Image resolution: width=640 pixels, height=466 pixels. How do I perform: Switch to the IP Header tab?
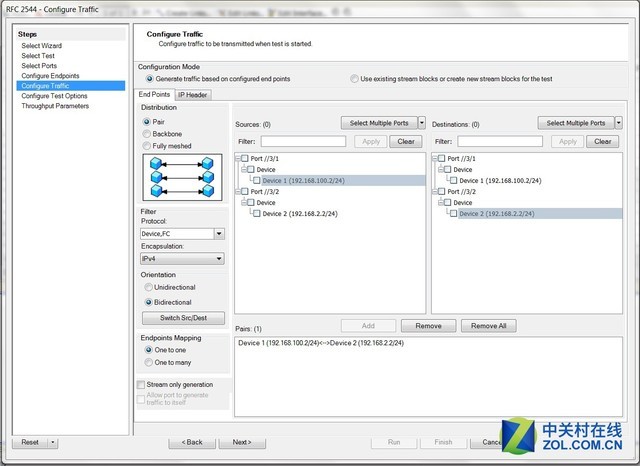(193, 95)
